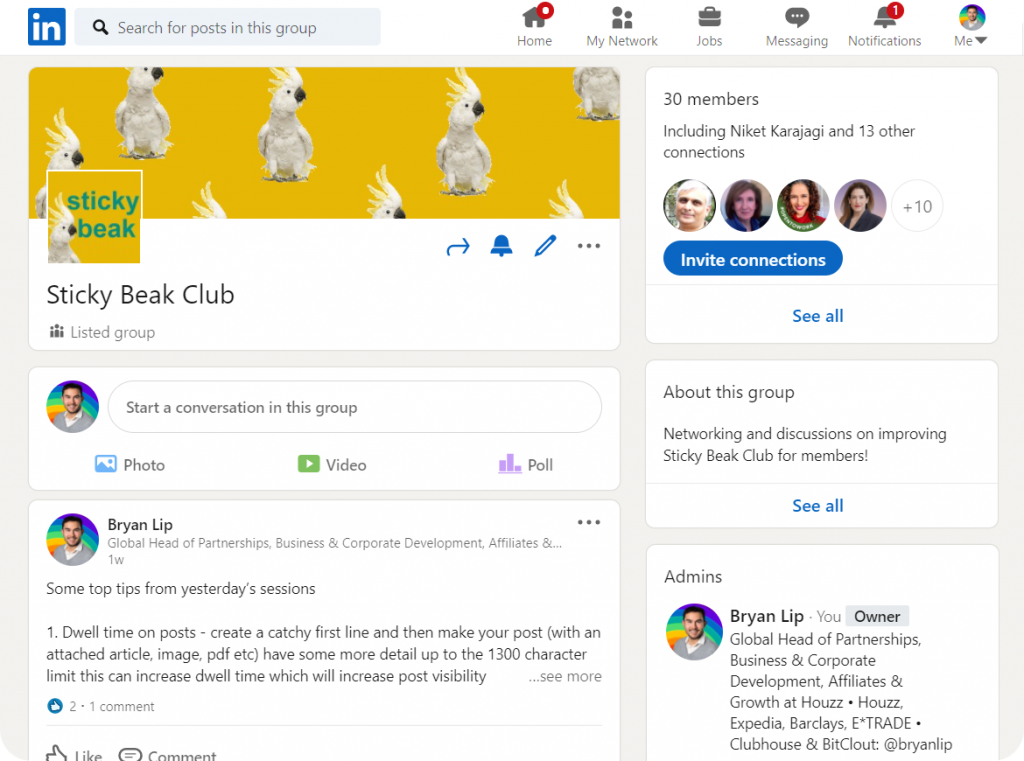
Task: Open My Network page
Action: pos(622,26)
